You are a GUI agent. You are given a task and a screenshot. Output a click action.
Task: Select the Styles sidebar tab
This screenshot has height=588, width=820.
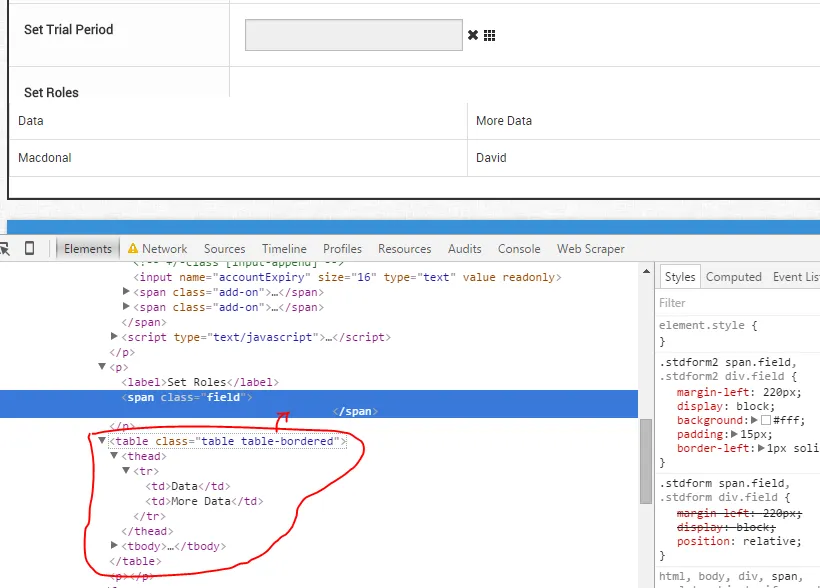680,277
